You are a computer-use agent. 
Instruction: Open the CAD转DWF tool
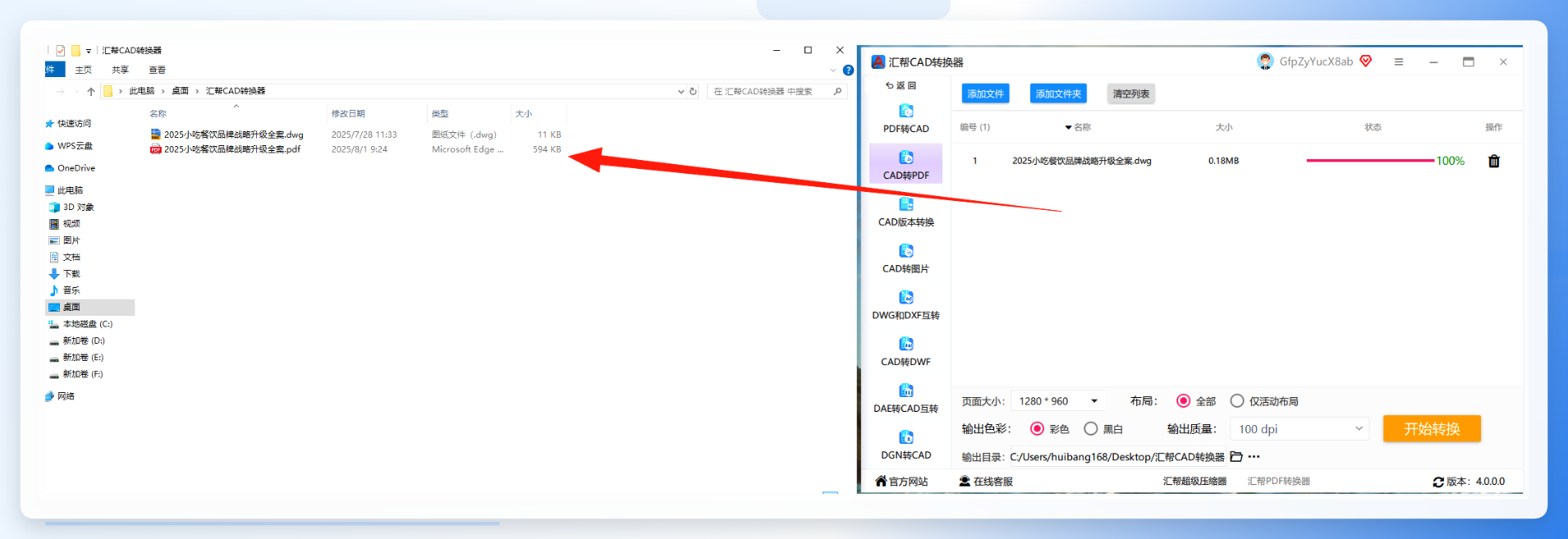point(905,352)
